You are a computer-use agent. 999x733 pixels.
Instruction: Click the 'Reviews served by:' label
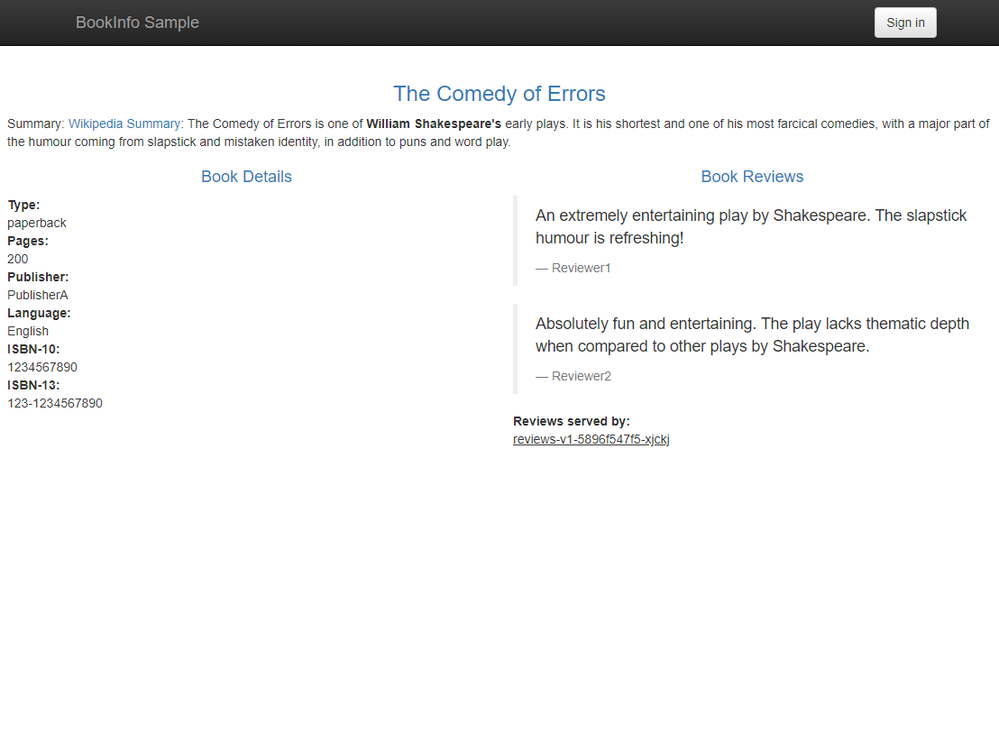point(571,421)
